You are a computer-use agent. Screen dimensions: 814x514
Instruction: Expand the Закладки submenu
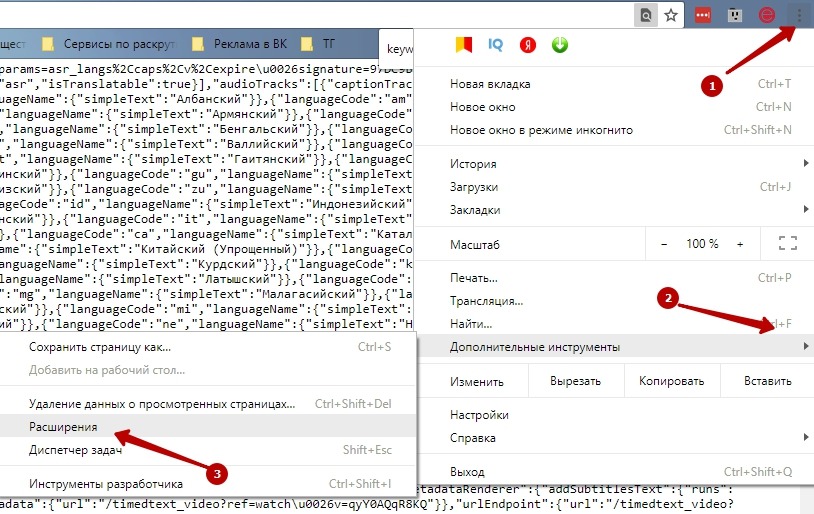(615, 210)
